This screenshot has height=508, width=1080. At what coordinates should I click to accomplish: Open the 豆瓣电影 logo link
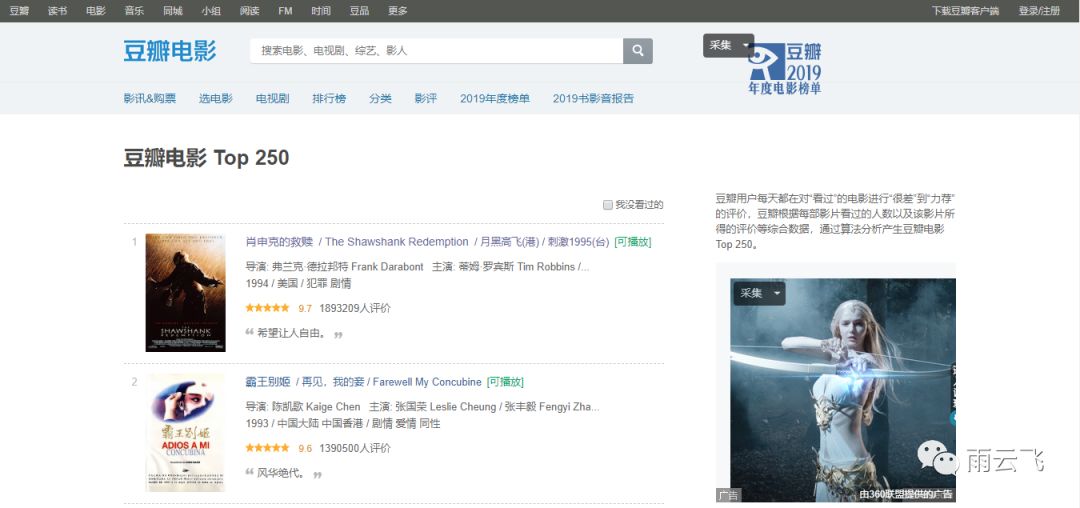(170, 51)
